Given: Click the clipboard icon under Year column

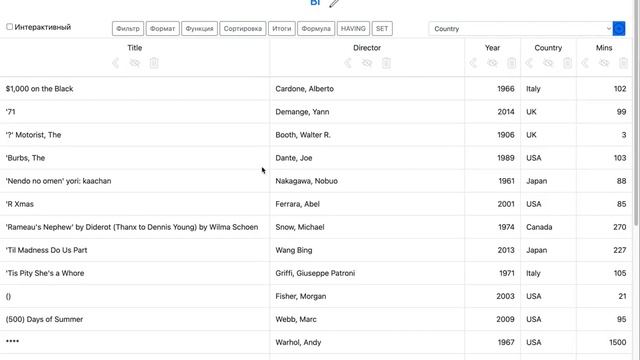Looking at the screenshot, I should (511, 63).
